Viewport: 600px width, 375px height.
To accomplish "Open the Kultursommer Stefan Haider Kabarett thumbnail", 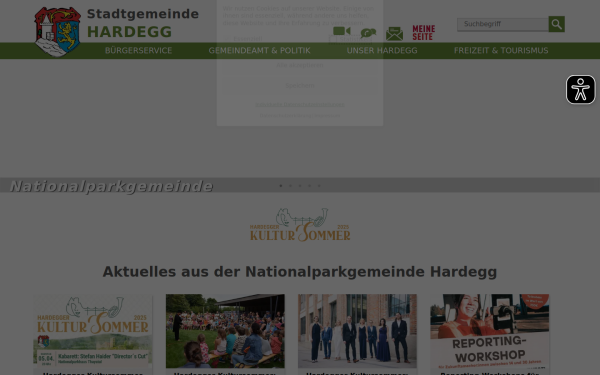I will (93, 331).
